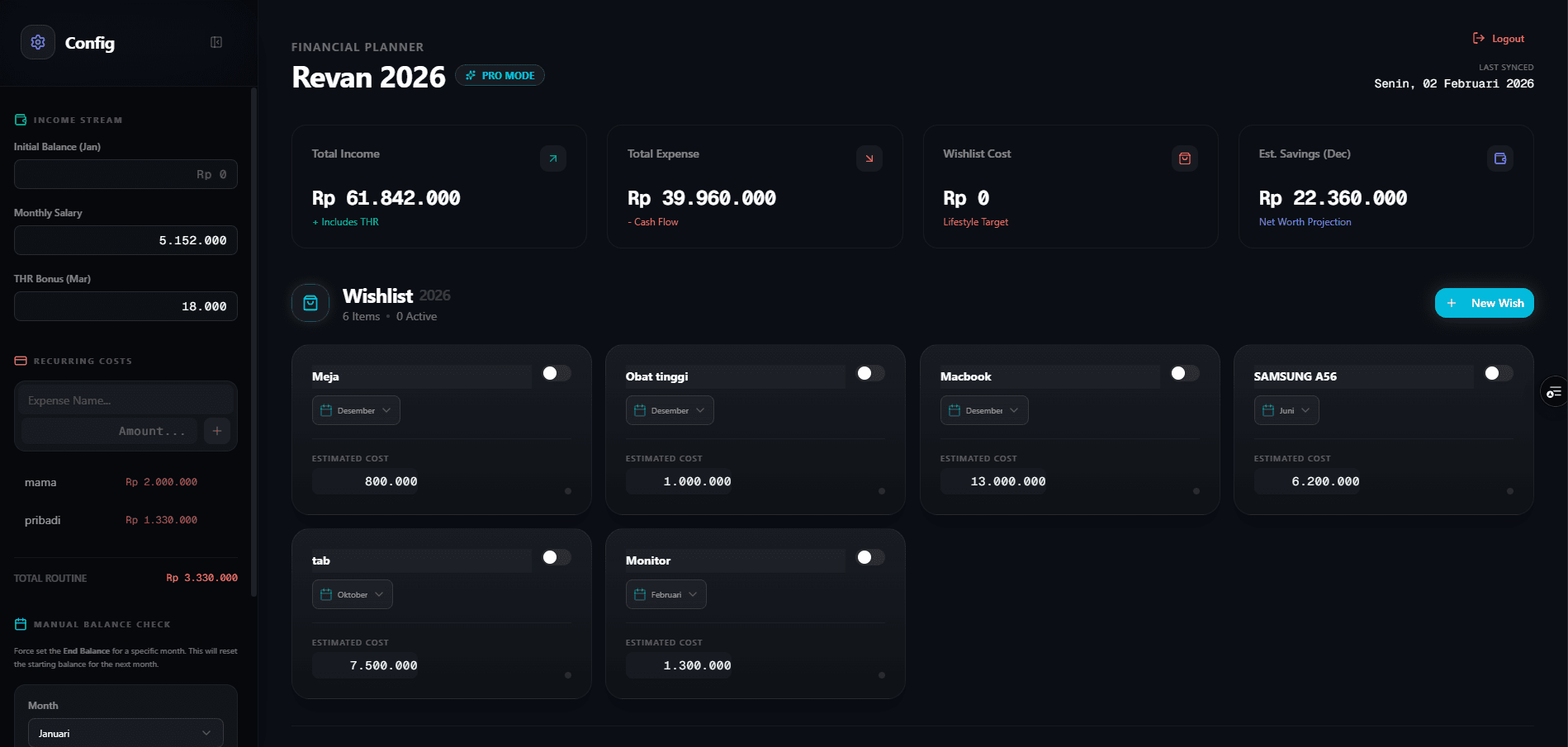Click the Income Stream section icon

click(19, 119)
